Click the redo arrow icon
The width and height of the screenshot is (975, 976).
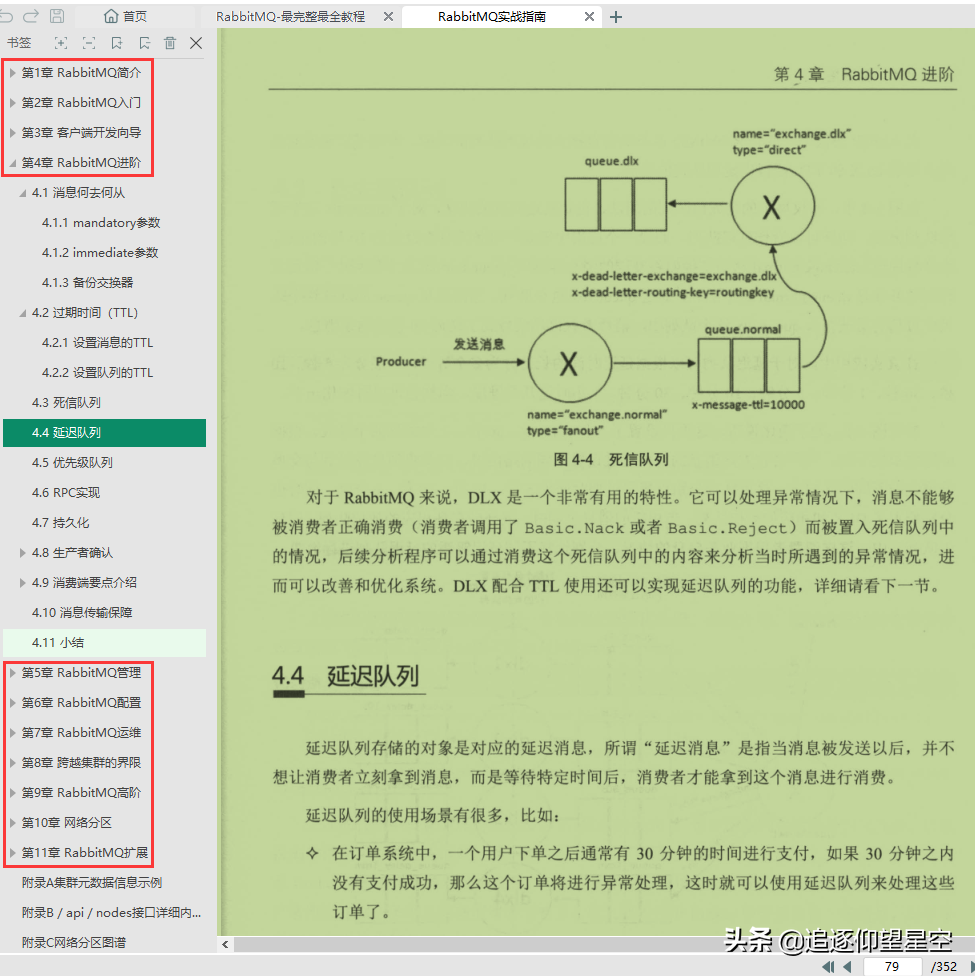coord(31,16)
